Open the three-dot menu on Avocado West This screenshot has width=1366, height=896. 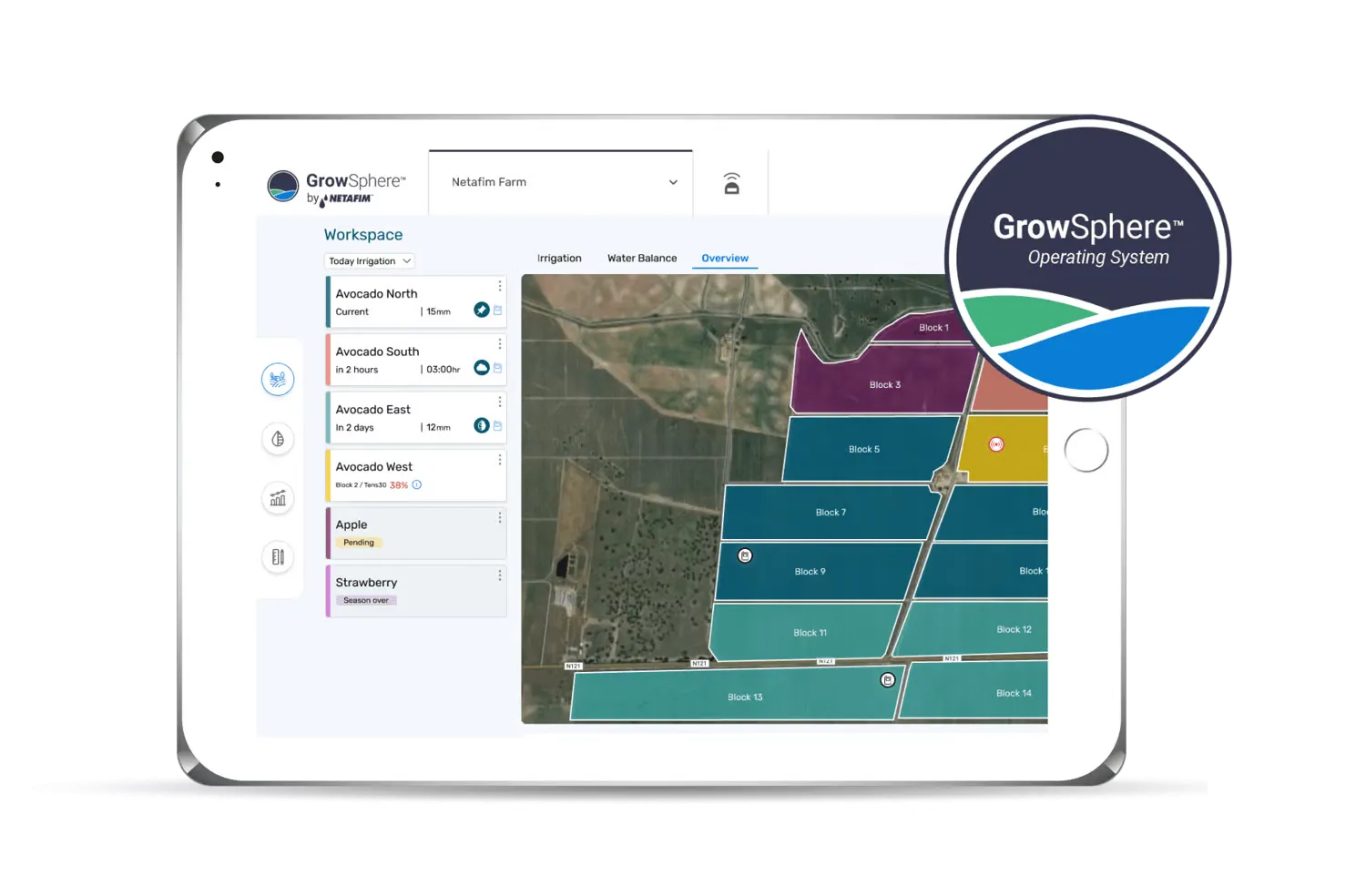click(500, 460)
